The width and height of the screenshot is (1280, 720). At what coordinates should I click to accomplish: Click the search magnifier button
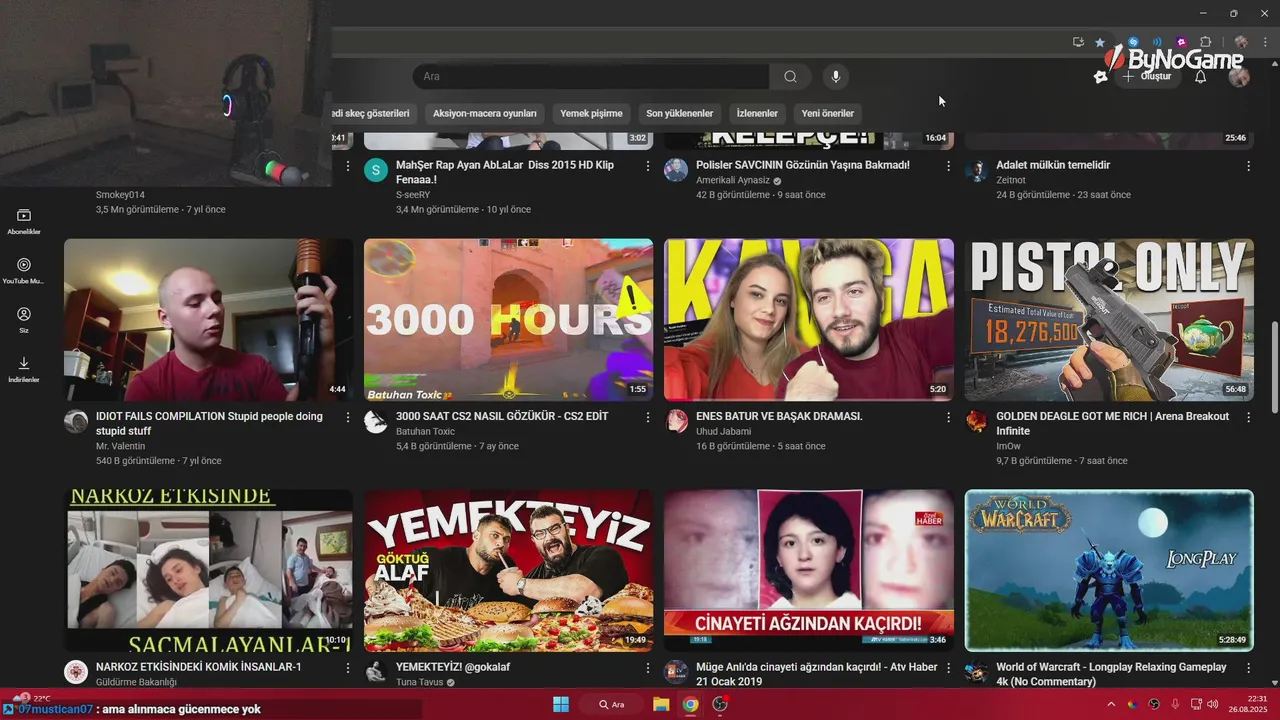click(790, 77)
